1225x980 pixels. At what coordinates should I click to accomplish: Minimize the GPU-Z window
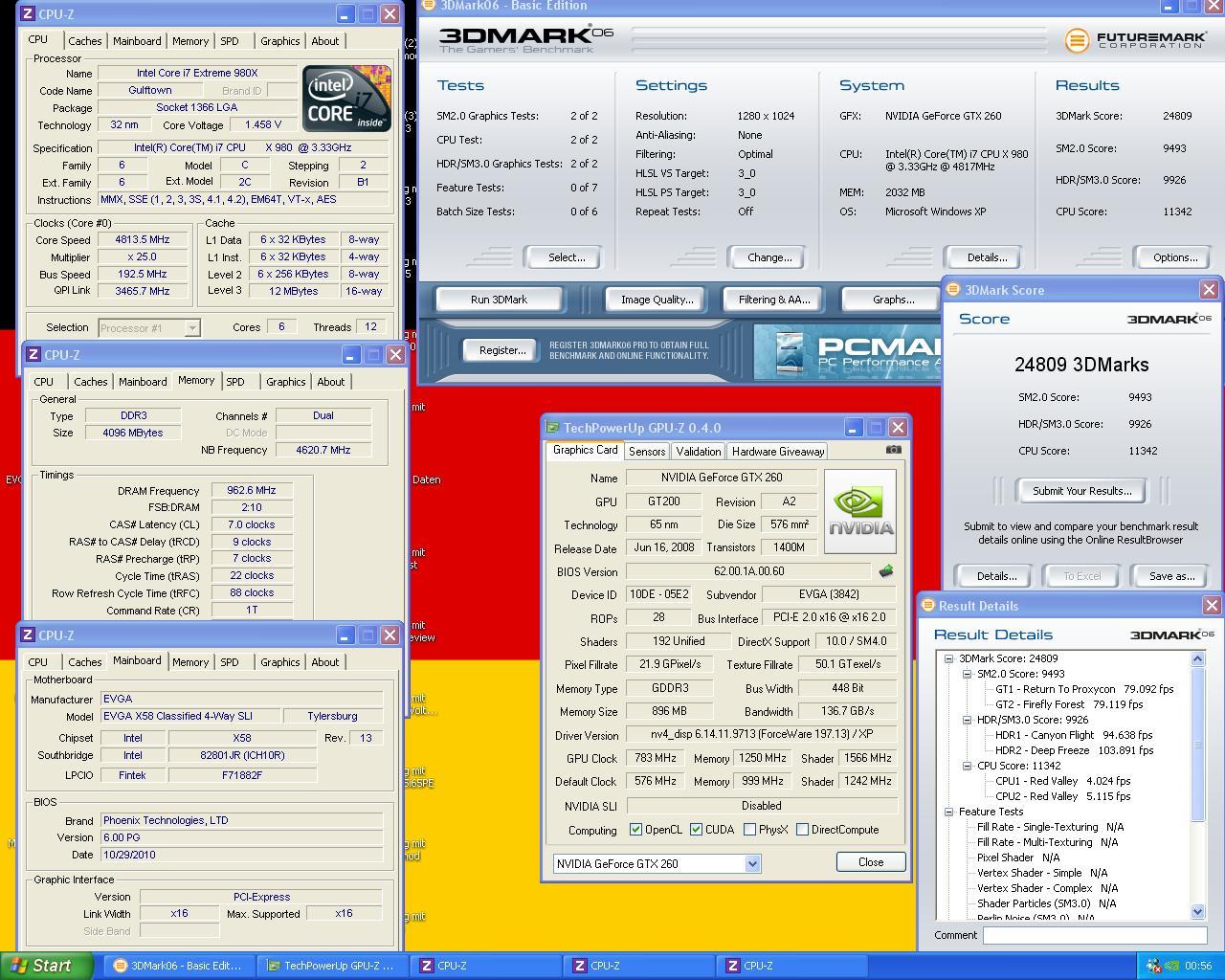pos(852,427)
